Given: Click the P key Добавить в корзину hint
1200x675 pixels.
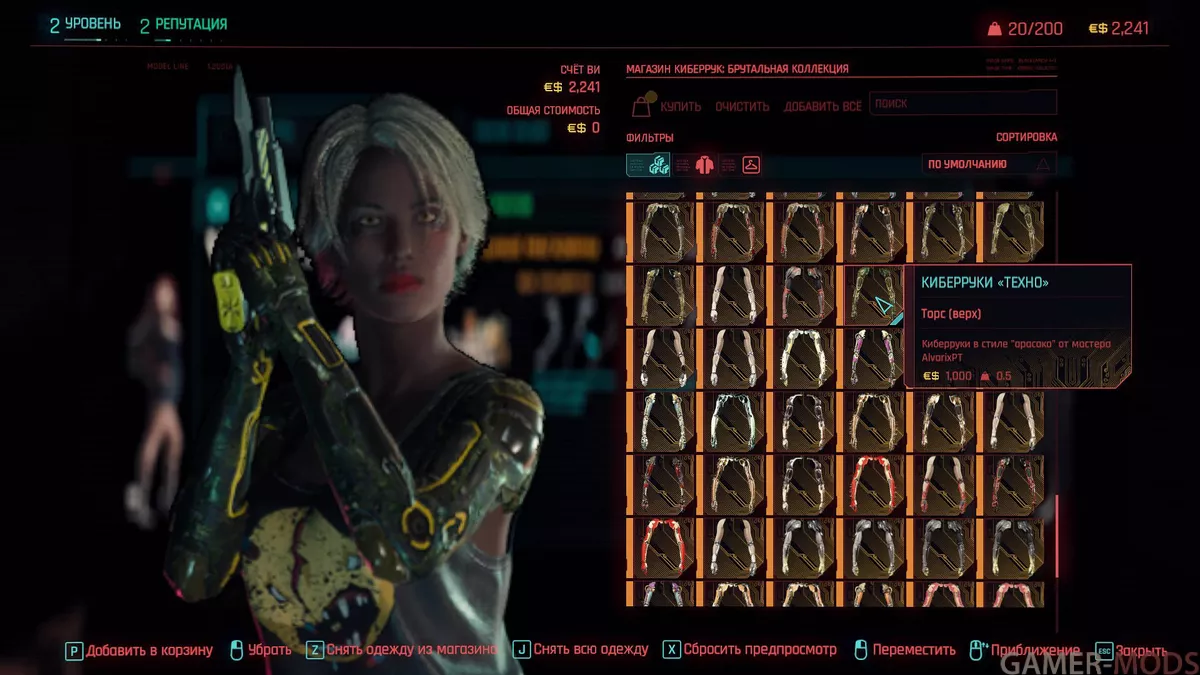Looking at the screenshot, I should coord(140,650).
